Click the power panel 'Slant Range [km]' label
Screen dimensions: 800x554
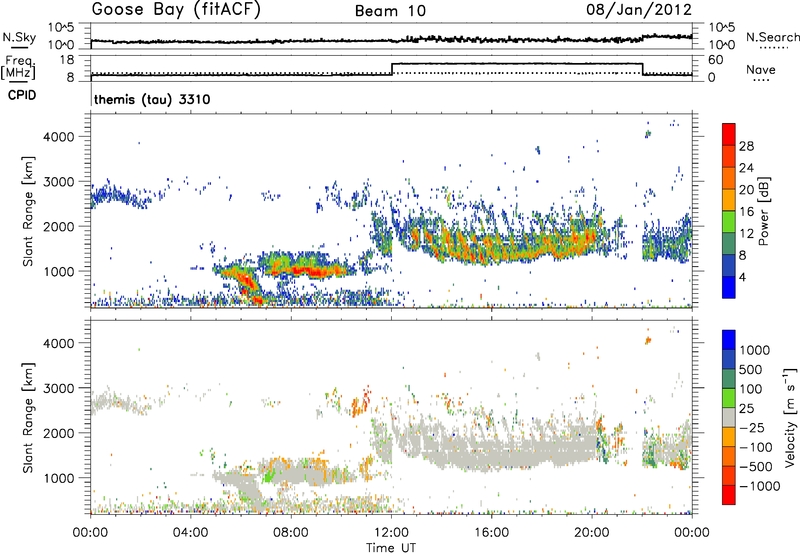(x=28, y=211)
